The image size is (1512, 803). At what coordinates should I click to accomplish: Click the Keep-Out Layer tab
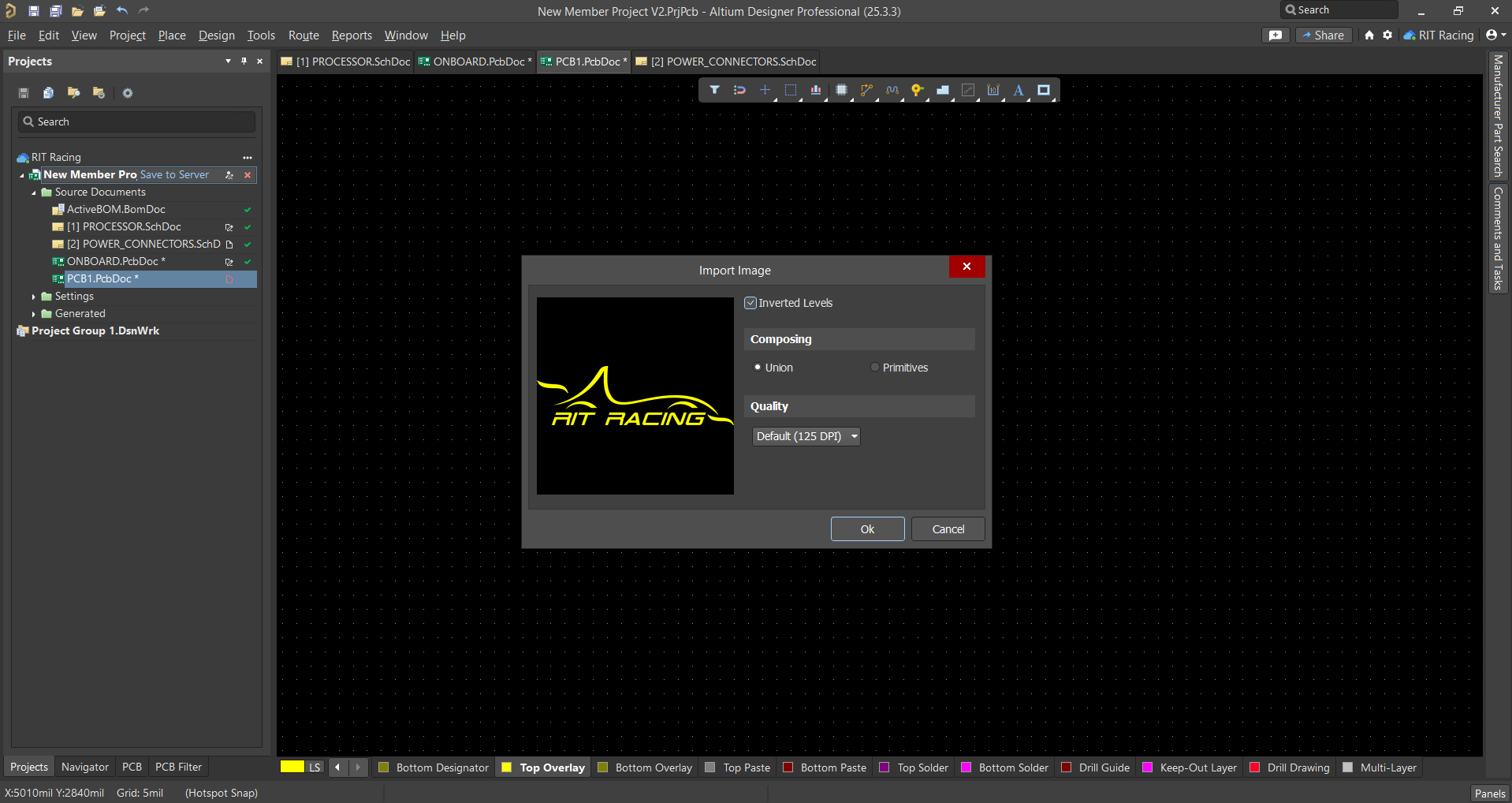pos(1190,768)
